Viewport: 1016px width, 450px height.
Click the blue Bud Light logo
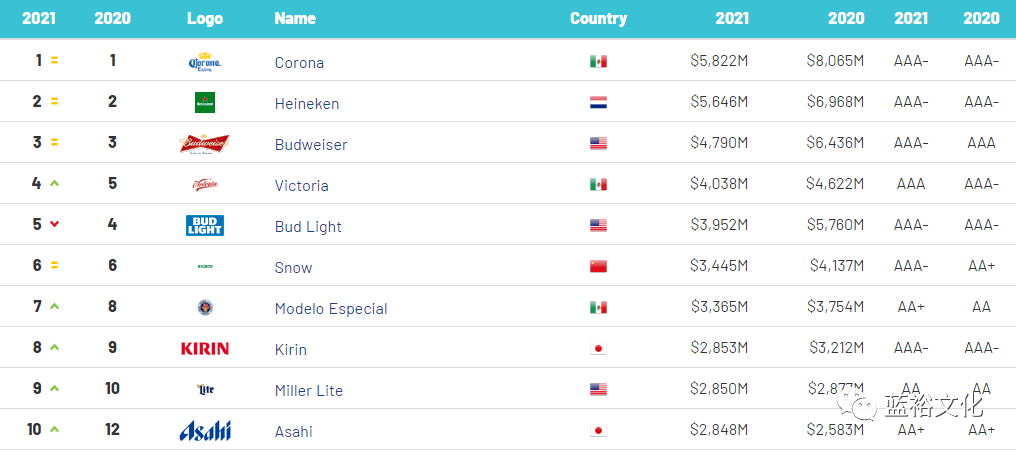205,226
